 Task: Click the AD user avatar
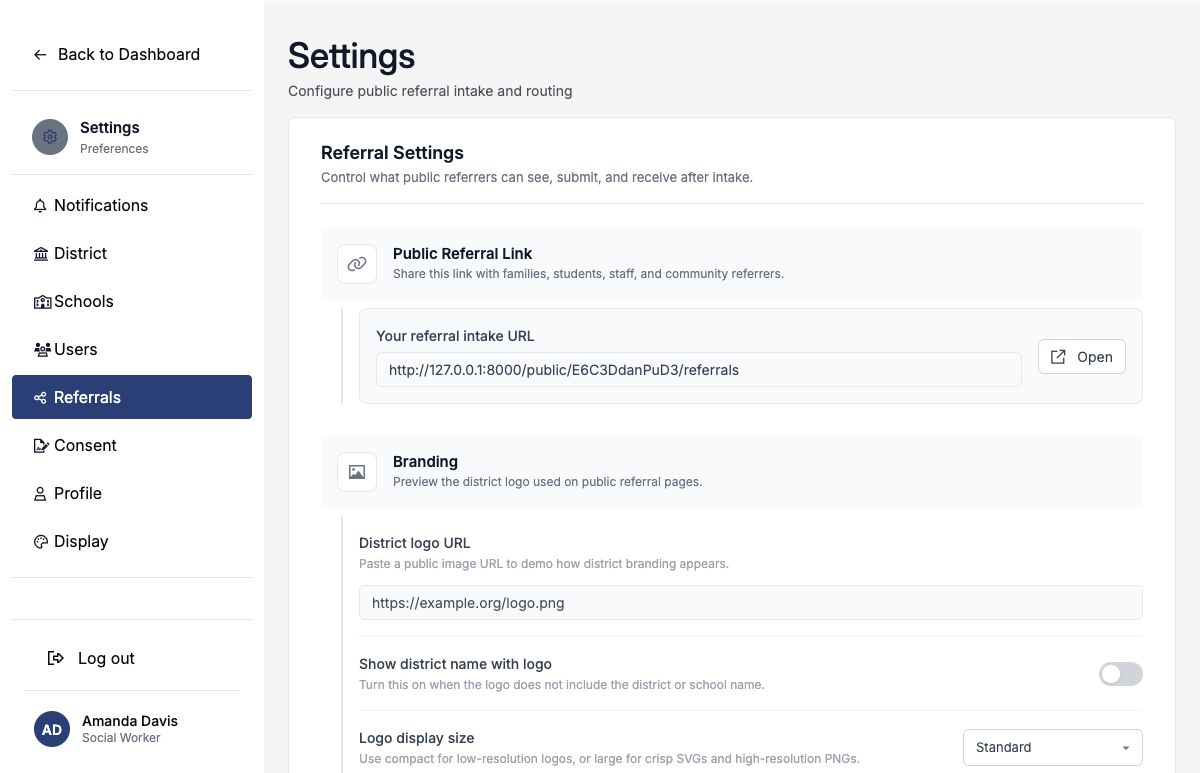[52, 729]
